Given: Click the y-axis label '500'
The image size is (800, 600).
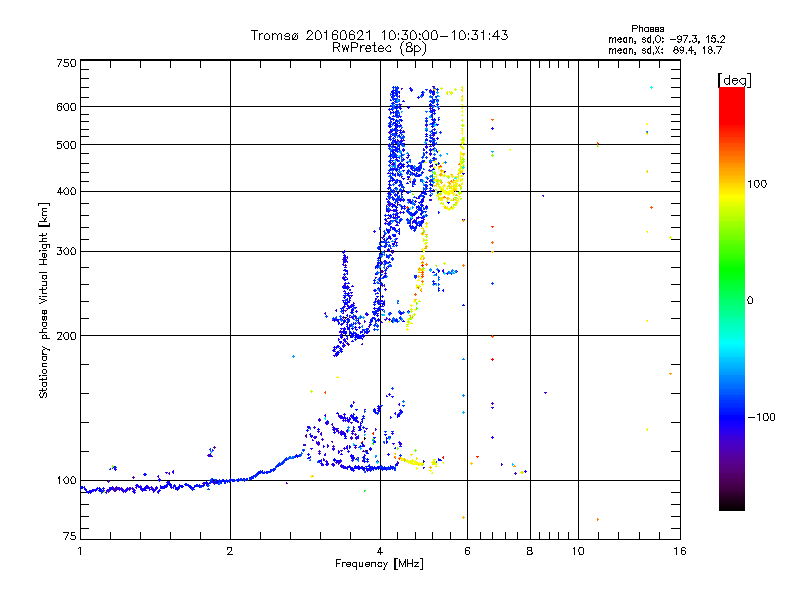Looking at the screenshot, I should tap(66, 145).
